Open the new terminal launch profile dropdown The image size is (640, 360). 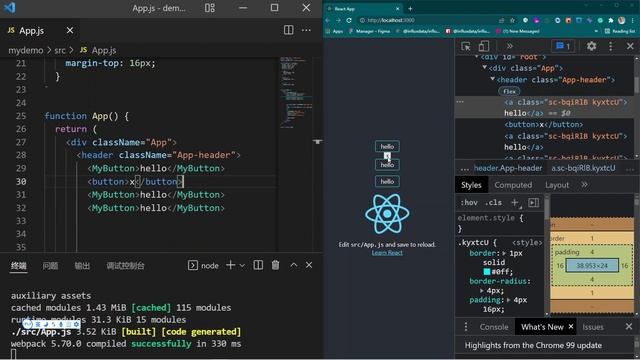(x=242, y=266)
